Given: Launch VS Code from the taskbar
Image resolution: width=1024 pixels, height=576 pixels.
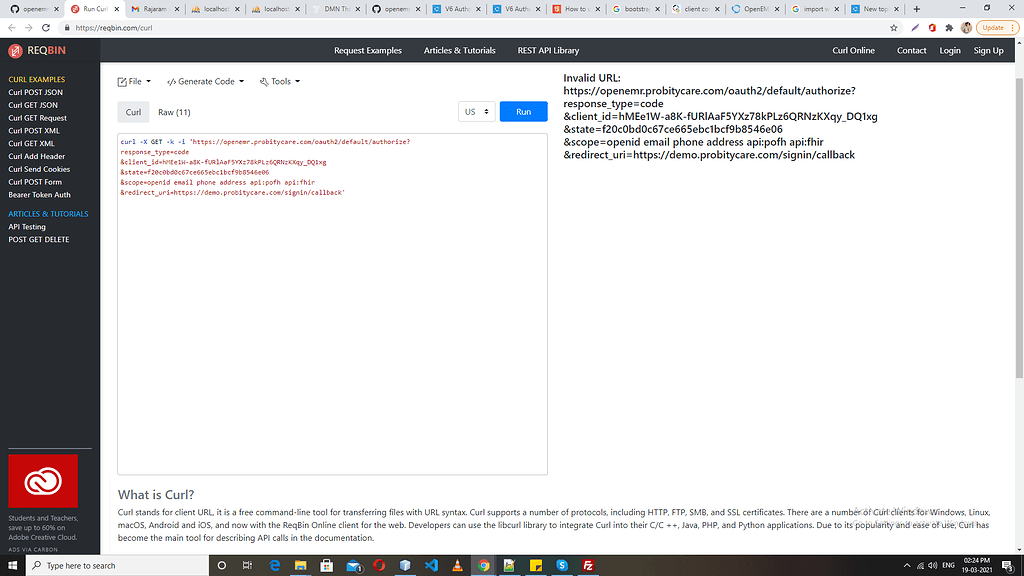Looking at the screenshot, I should 431,565.
